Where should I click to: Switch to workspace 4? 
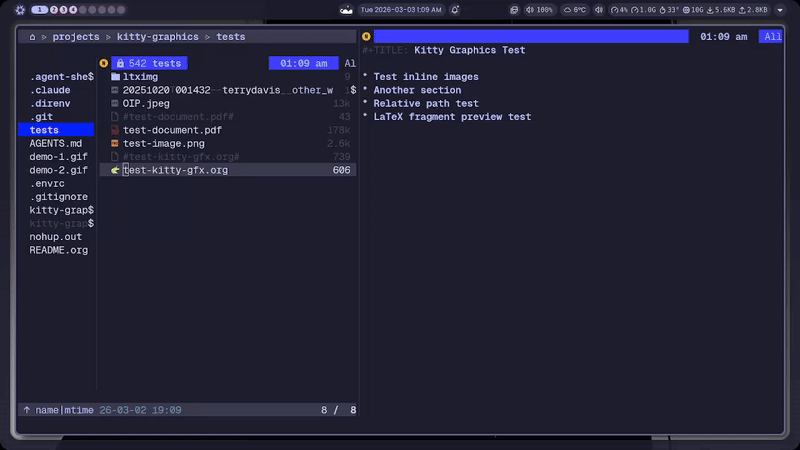73,10
